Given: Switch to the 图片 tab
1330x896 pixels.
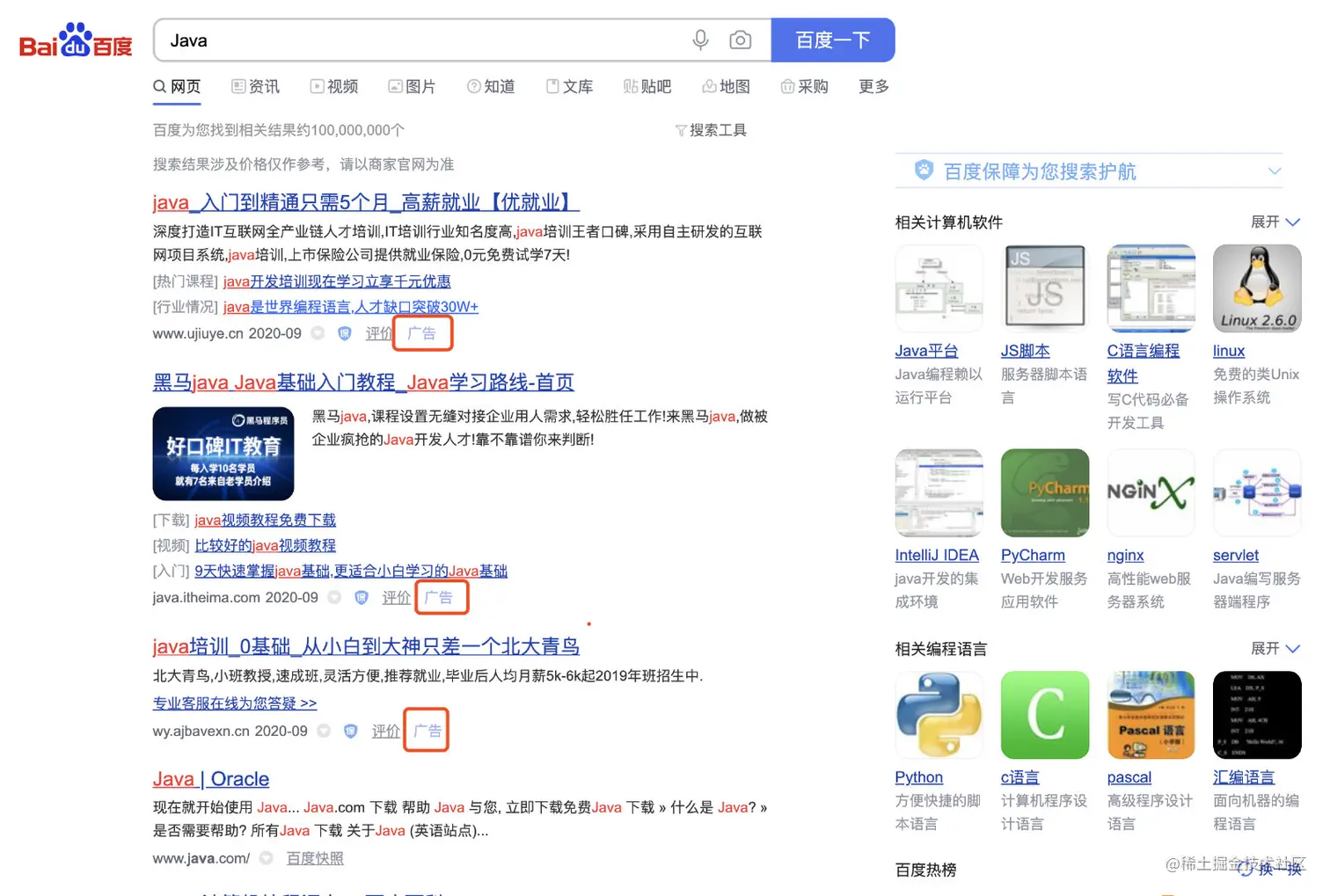Looking at the screenshot, I should tap(412, 86).
